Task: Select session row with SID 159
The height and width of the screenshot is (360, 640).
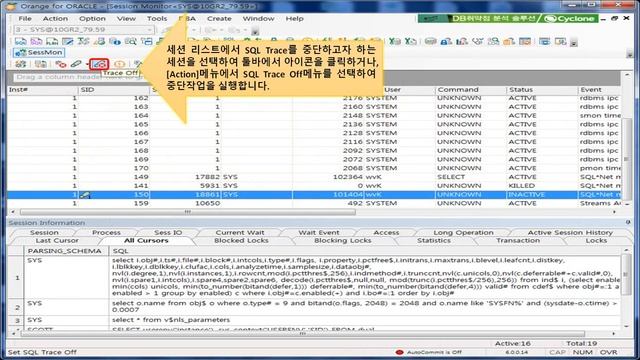Action: [313, 203]
